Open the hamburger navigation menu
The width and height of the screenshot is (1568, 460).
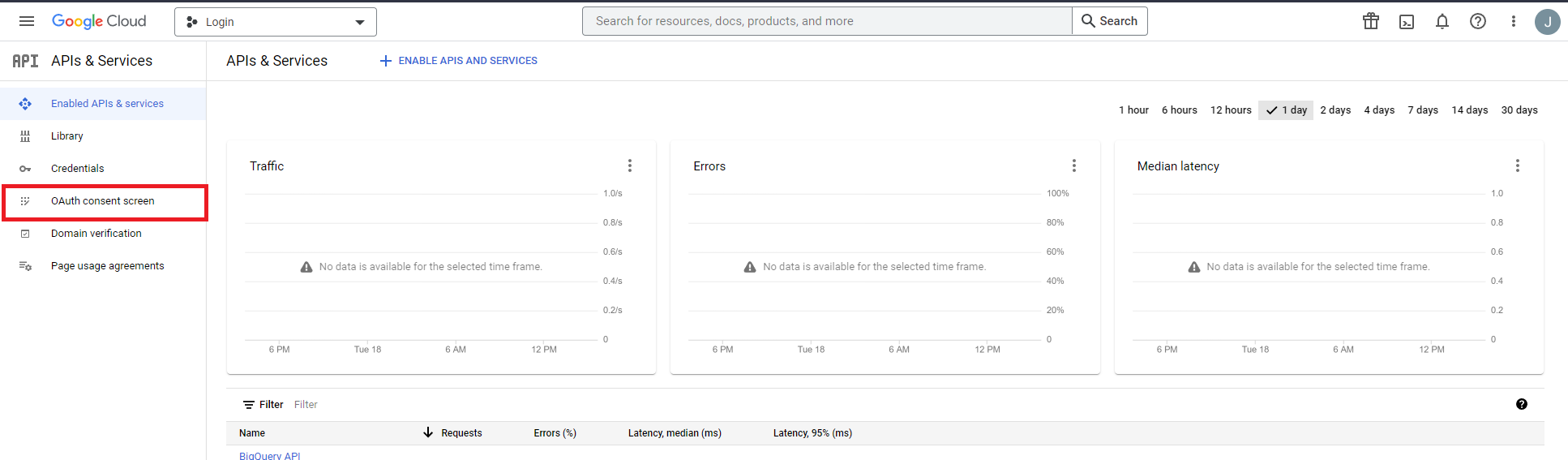[x=27, y=21]
